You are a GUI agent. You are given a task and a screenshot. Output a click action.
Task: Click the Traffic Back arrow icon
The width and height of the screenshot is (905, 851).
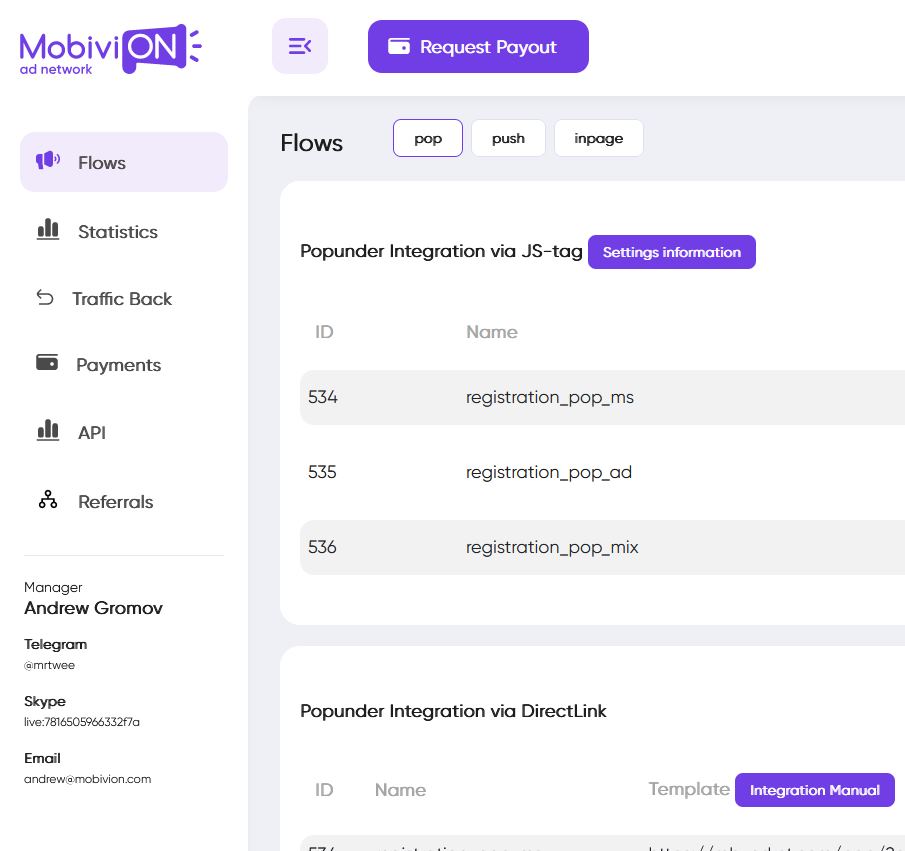point(45,298)
